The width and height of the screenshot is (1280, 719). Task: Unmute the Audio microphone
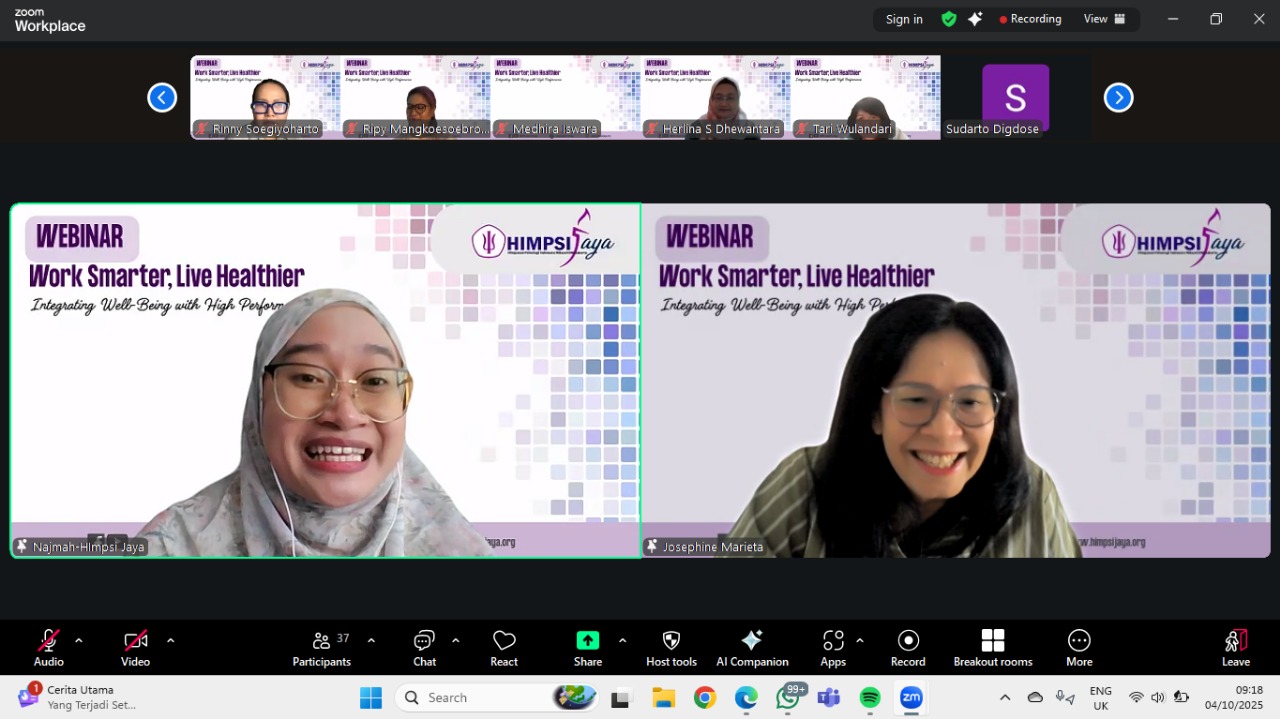tap(48, 647)
